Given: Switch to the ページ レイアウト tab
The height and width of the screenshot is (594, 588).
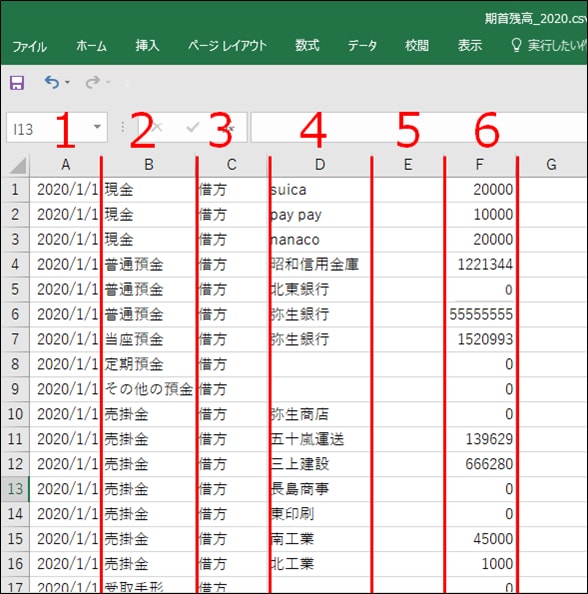Looking at the screenshot, I should click(x=227, y=46).
